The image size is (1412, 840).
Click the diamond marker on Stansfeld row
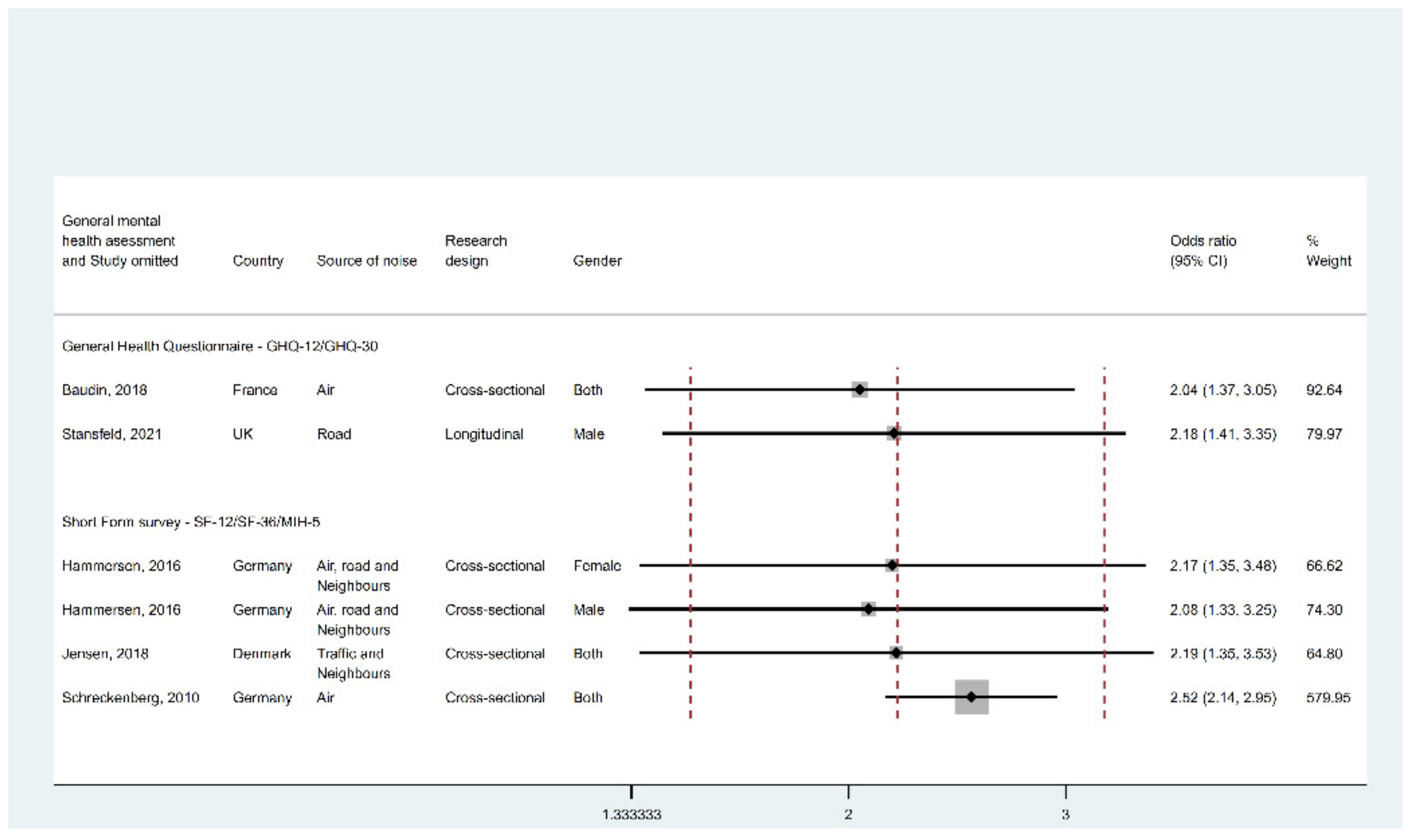pos(893,433)
